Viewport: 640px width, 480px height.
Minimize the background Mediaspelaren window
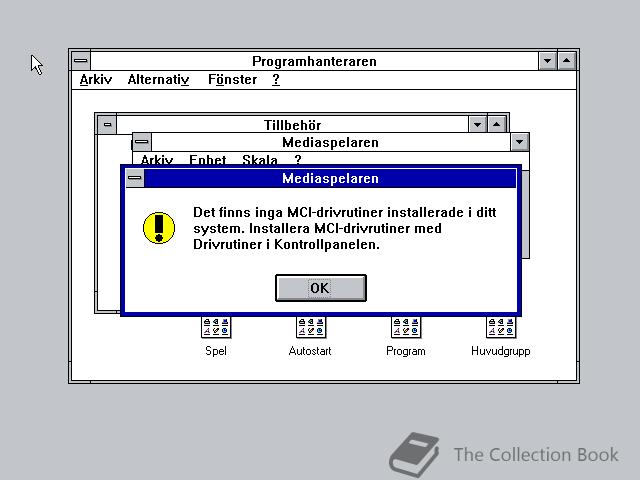click(520, 142)
